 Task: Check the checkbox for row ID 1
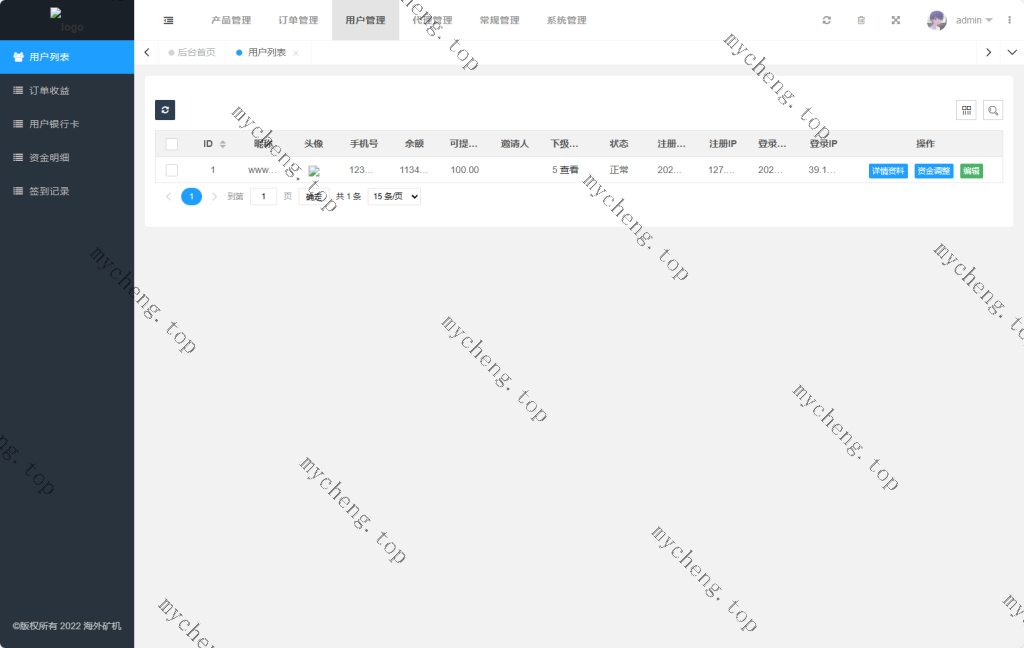pyautogui.click(x=172, y=170)
